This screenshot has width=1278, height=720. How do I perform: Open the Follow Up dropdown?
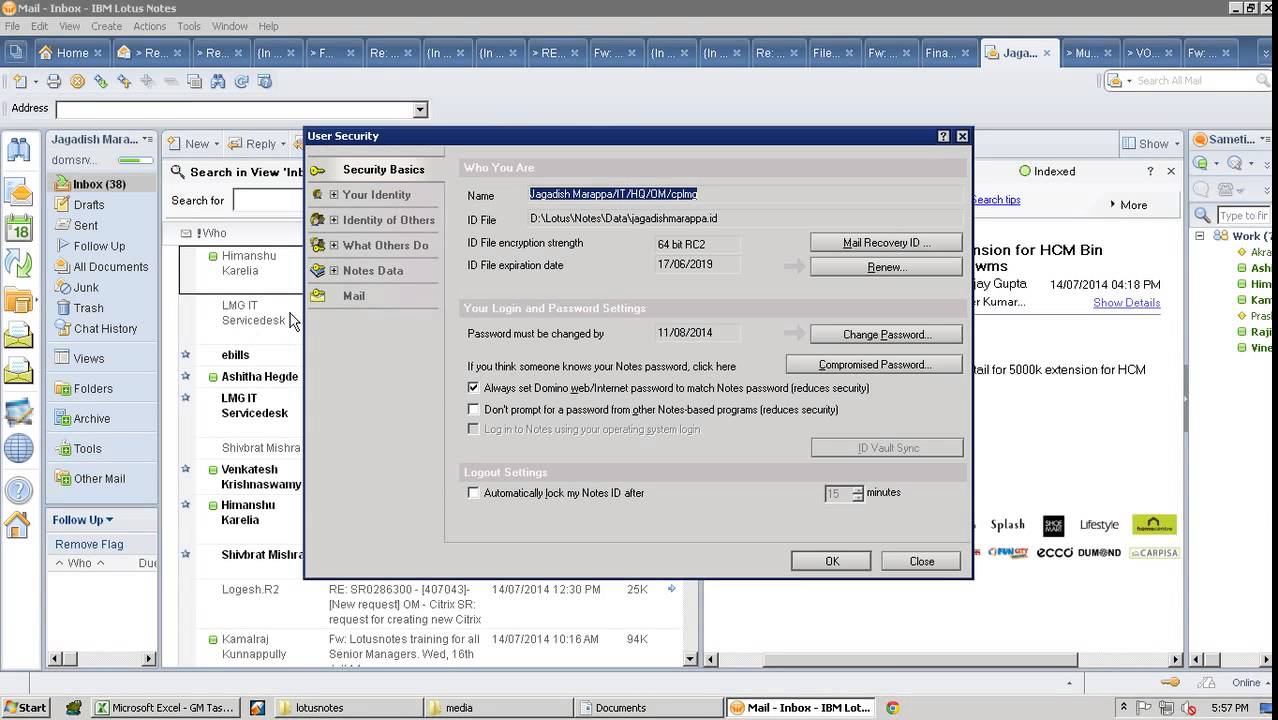(x=83, y=520)
